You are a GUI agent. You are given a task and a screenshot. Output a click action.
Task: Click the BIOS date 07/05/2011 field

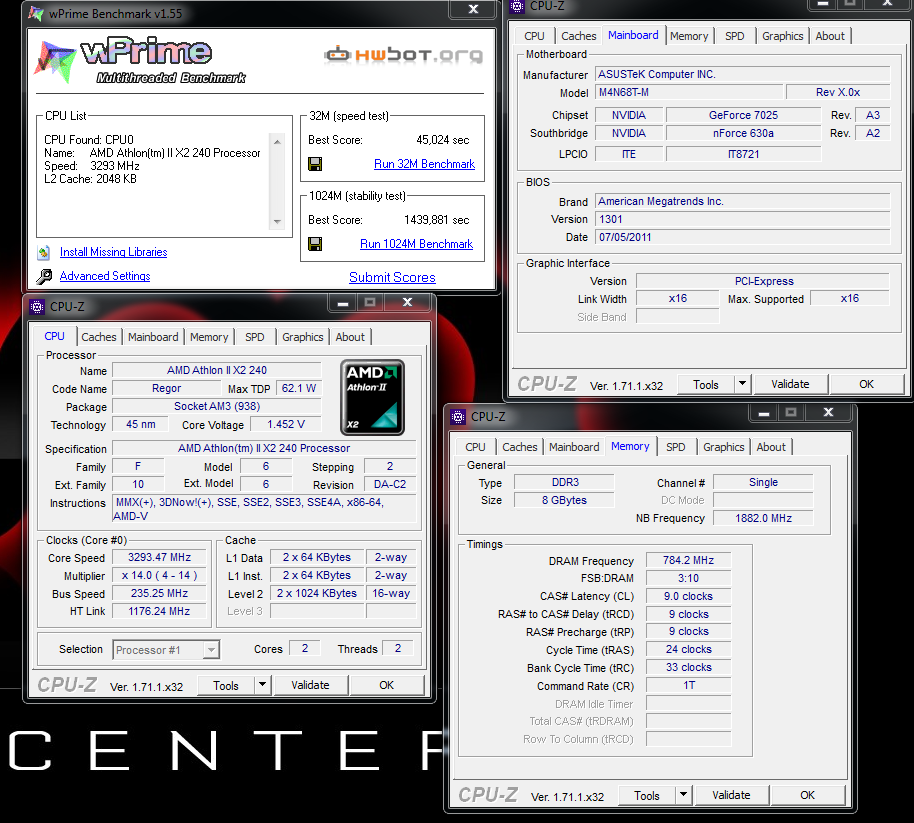pyautogui.click(x=743, y=237)
